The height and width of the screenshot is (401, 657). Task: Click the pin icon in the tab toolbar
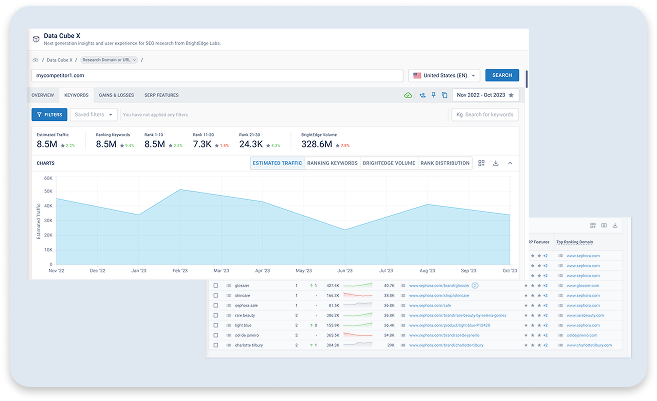click(434, 95)
